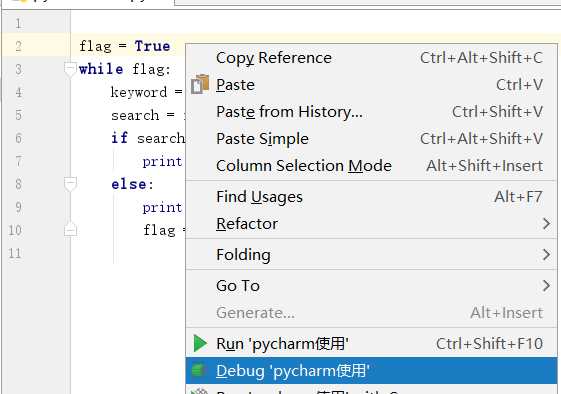Click the empty line 11 gutter number
Image resolution: width=561 pixels, height=394 pixels.
pos(15,253)
